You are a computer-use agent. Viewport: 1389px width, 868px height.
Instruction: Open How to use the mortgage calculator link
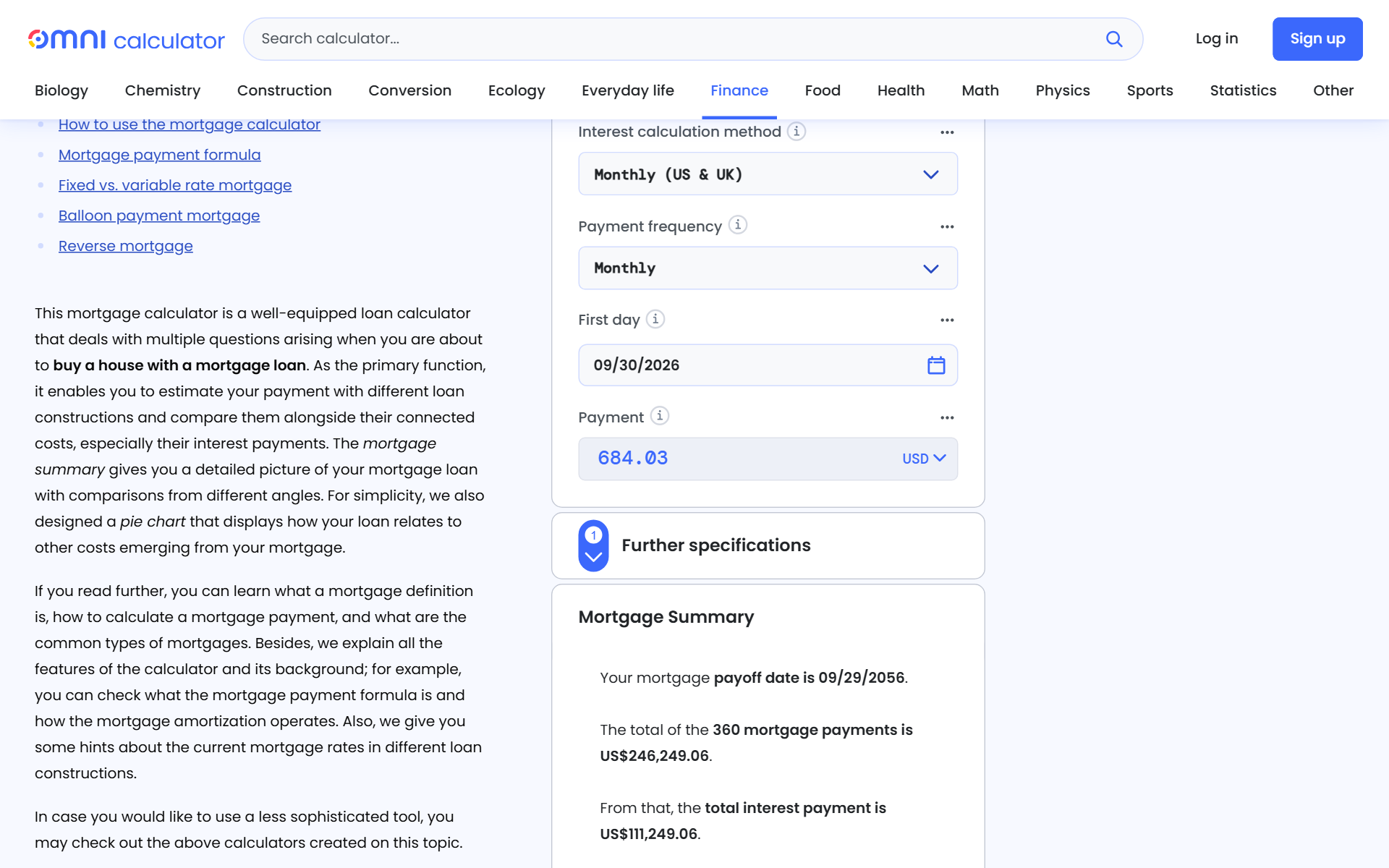click(x=190, y=124)
